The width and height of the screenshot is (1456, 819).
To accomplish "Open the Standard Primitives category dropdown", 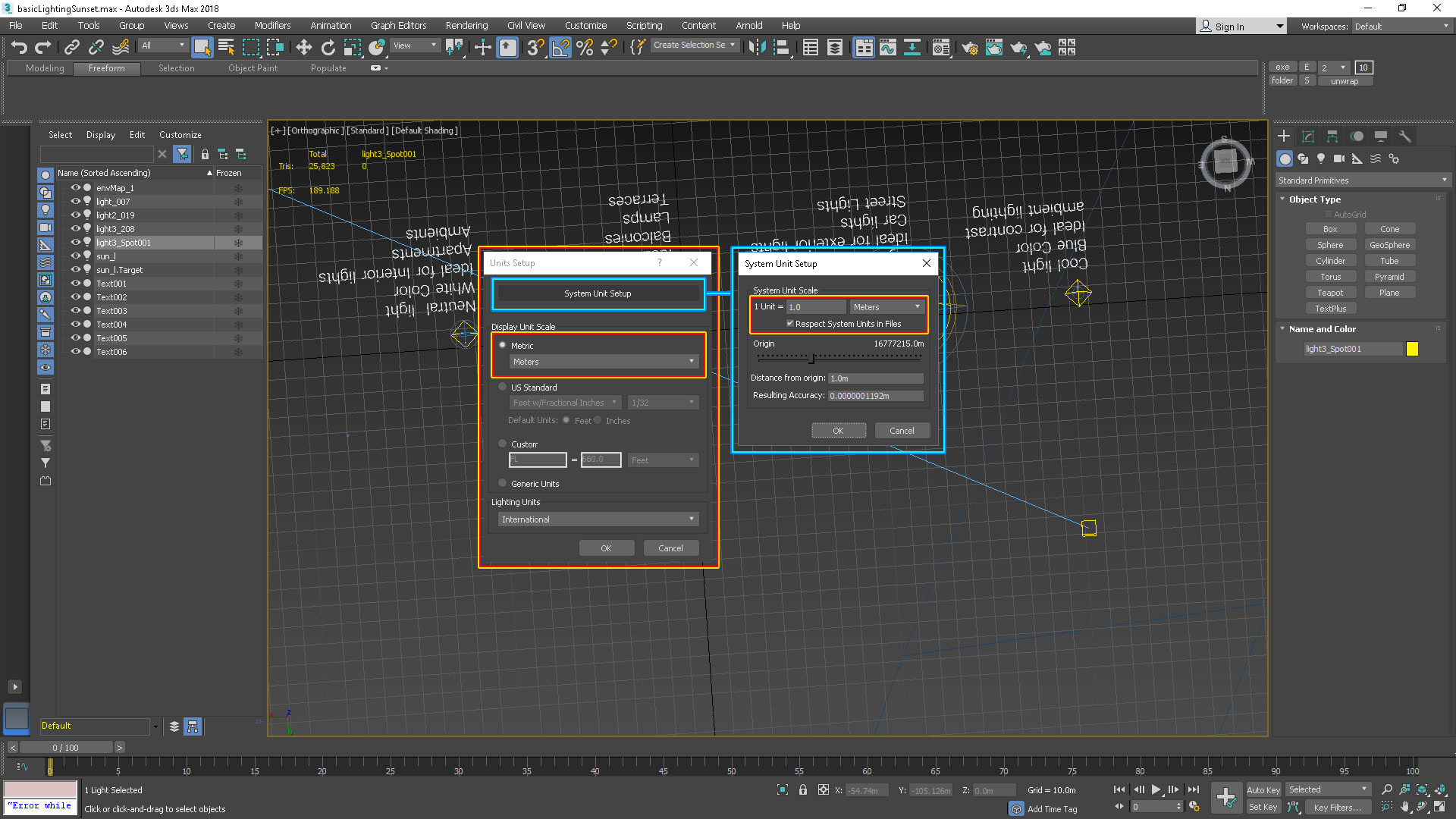I will pos(1362,180).
